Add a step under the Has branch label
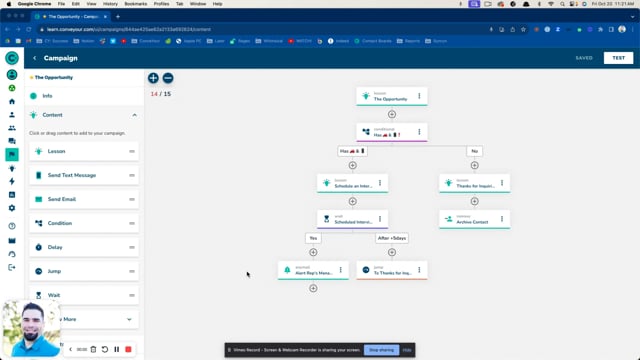 tap(353, 165)
